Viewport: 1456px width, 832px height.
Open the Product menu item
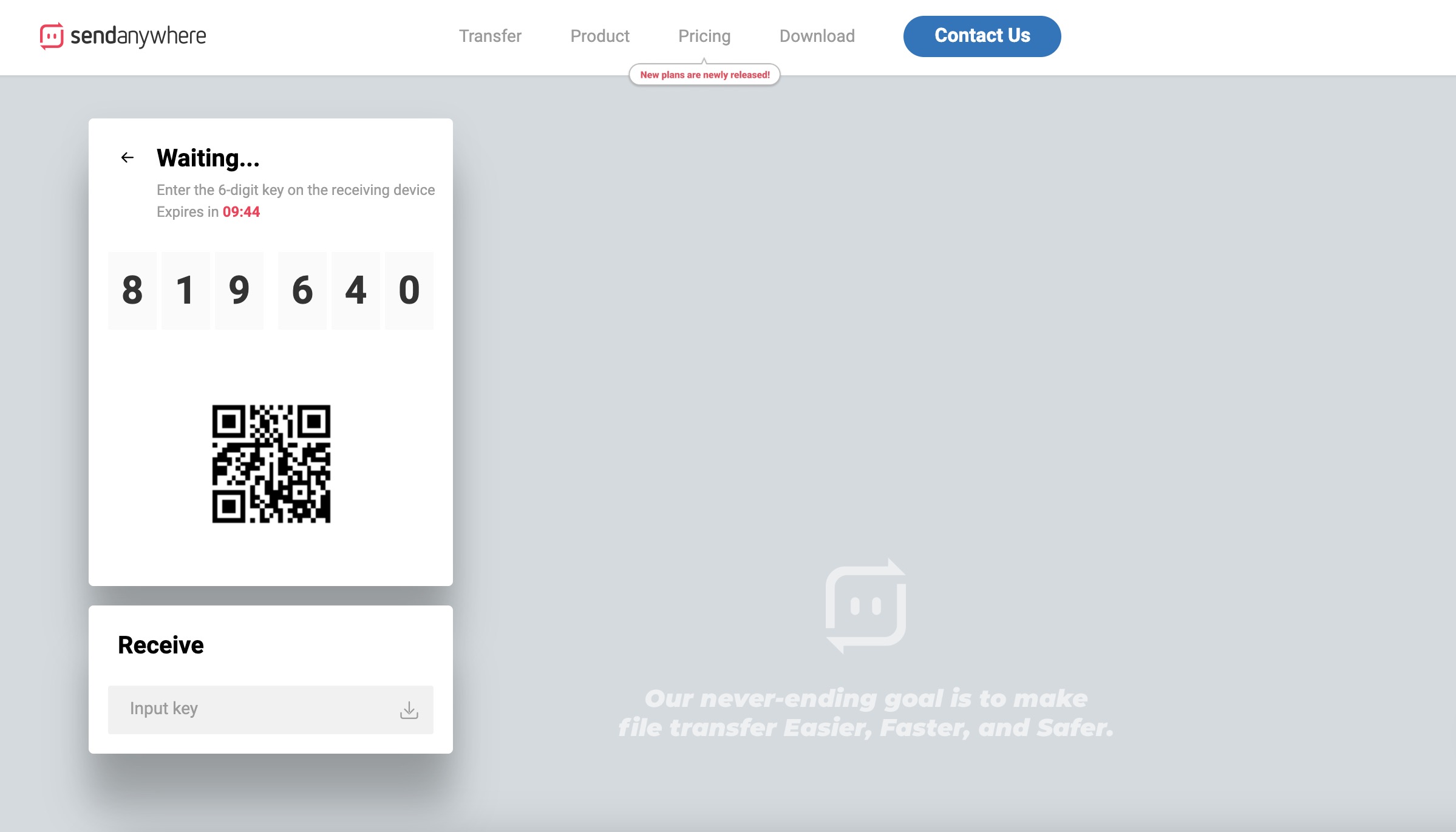click(600, 36)
